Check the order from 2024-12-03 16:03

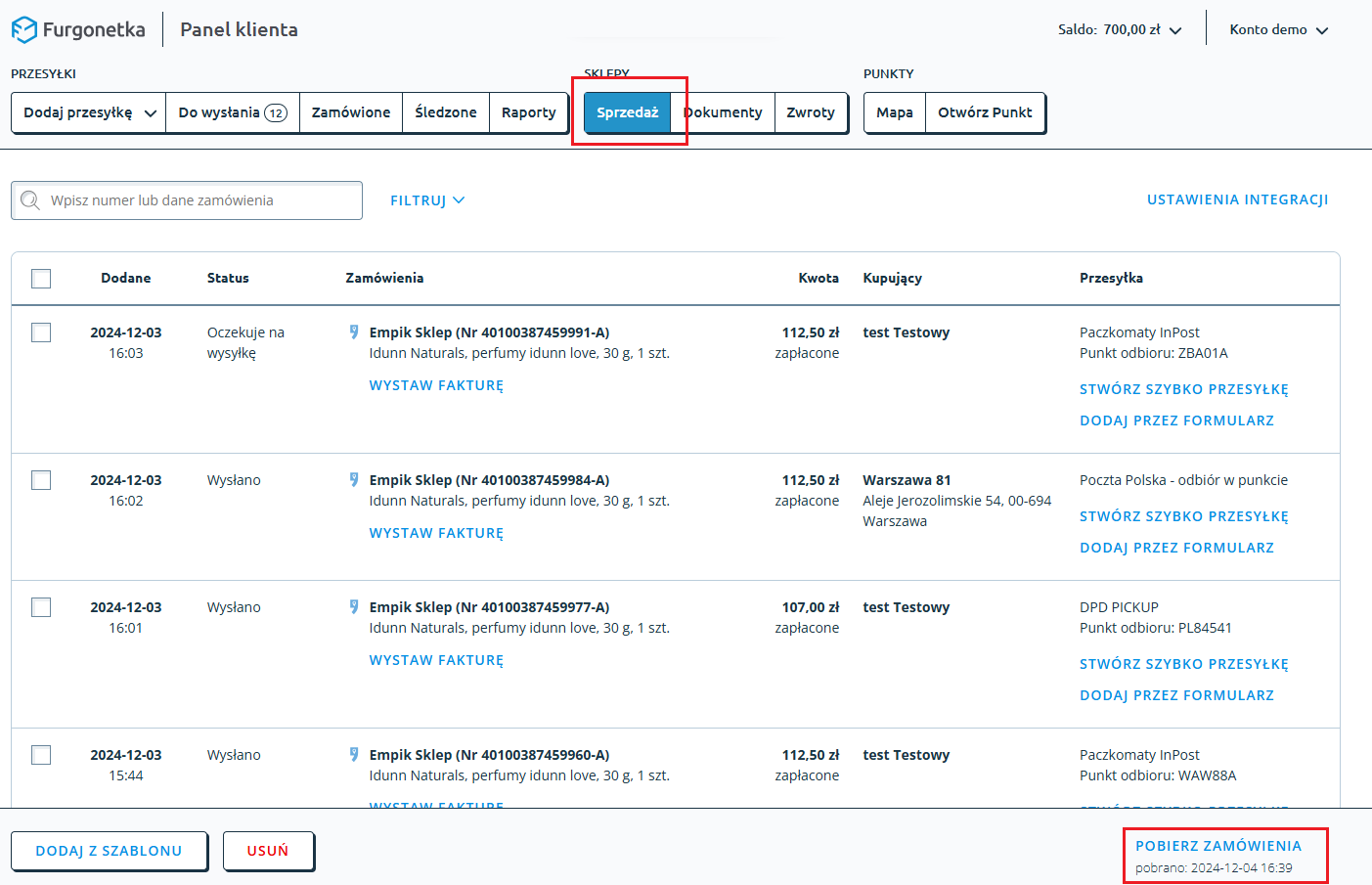pyautogui.click(x=41, y=332)
